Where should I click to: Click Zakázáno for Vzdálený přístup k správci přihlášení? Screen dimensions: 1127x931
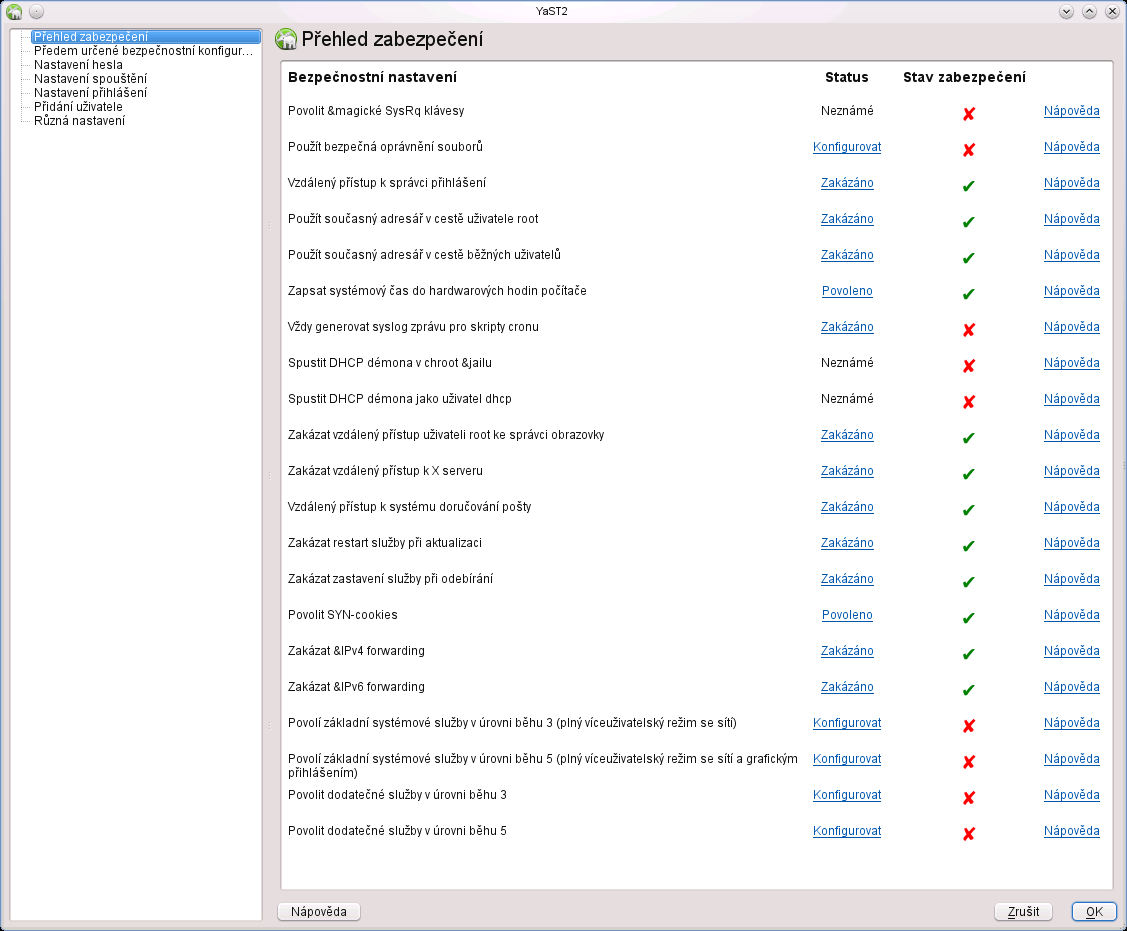[847, 183]
